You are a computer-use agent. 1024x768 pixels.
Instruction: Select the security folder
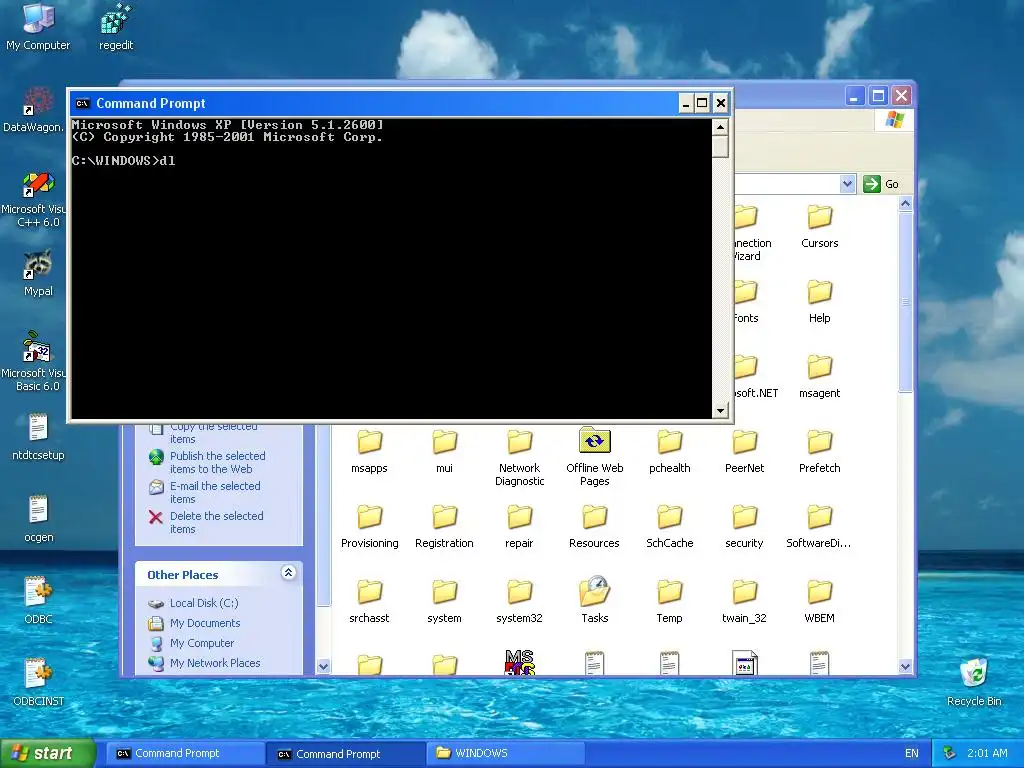(x=744, y=526)
